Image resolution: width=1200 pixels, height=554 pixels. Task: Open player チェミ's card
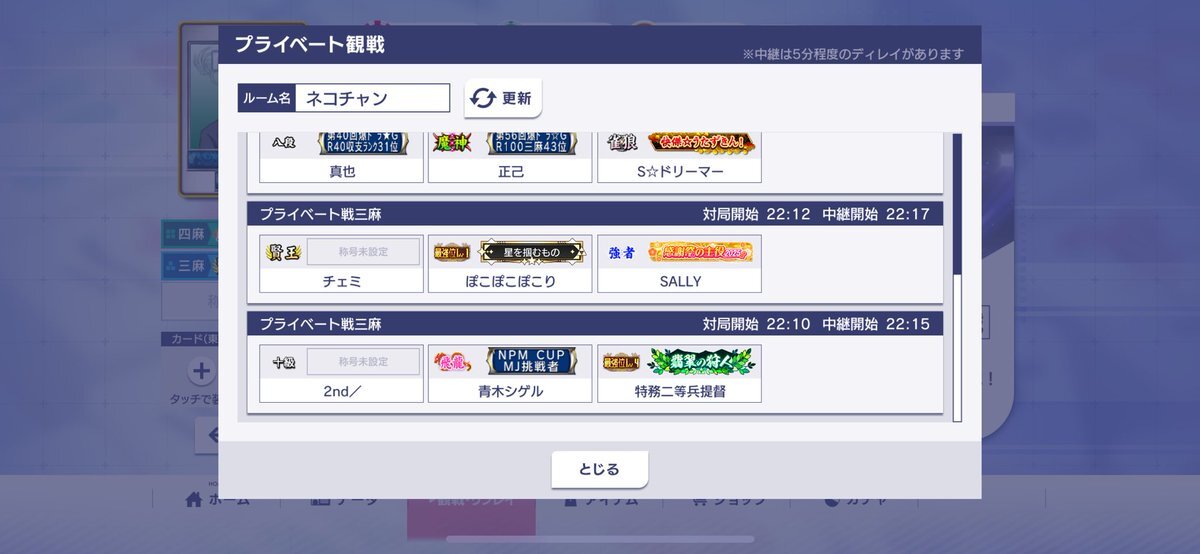[x=342, y=264]
